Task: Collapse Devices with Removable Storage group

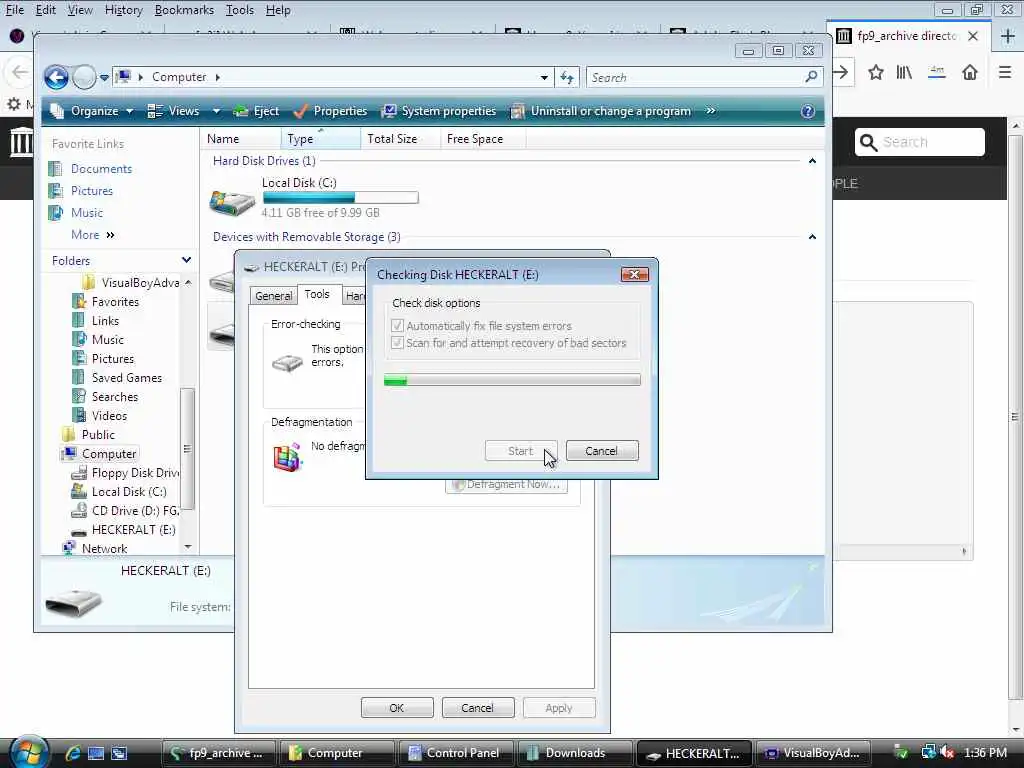Action: tap(812, 236)
